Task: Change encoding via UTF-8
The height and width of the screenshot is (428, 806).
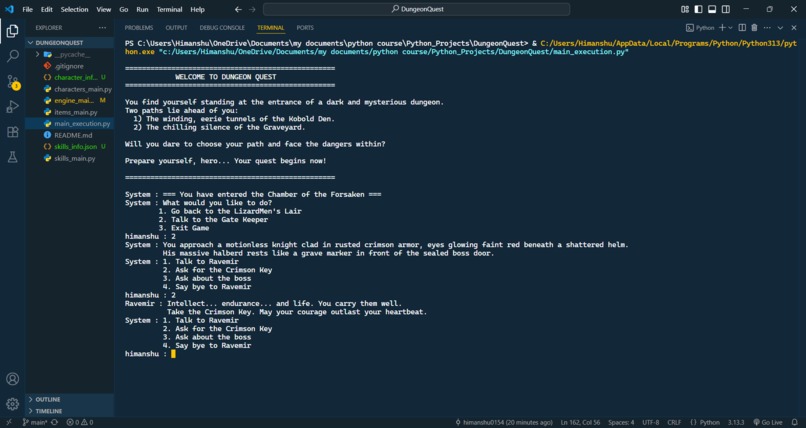Action: coord(650,422)
